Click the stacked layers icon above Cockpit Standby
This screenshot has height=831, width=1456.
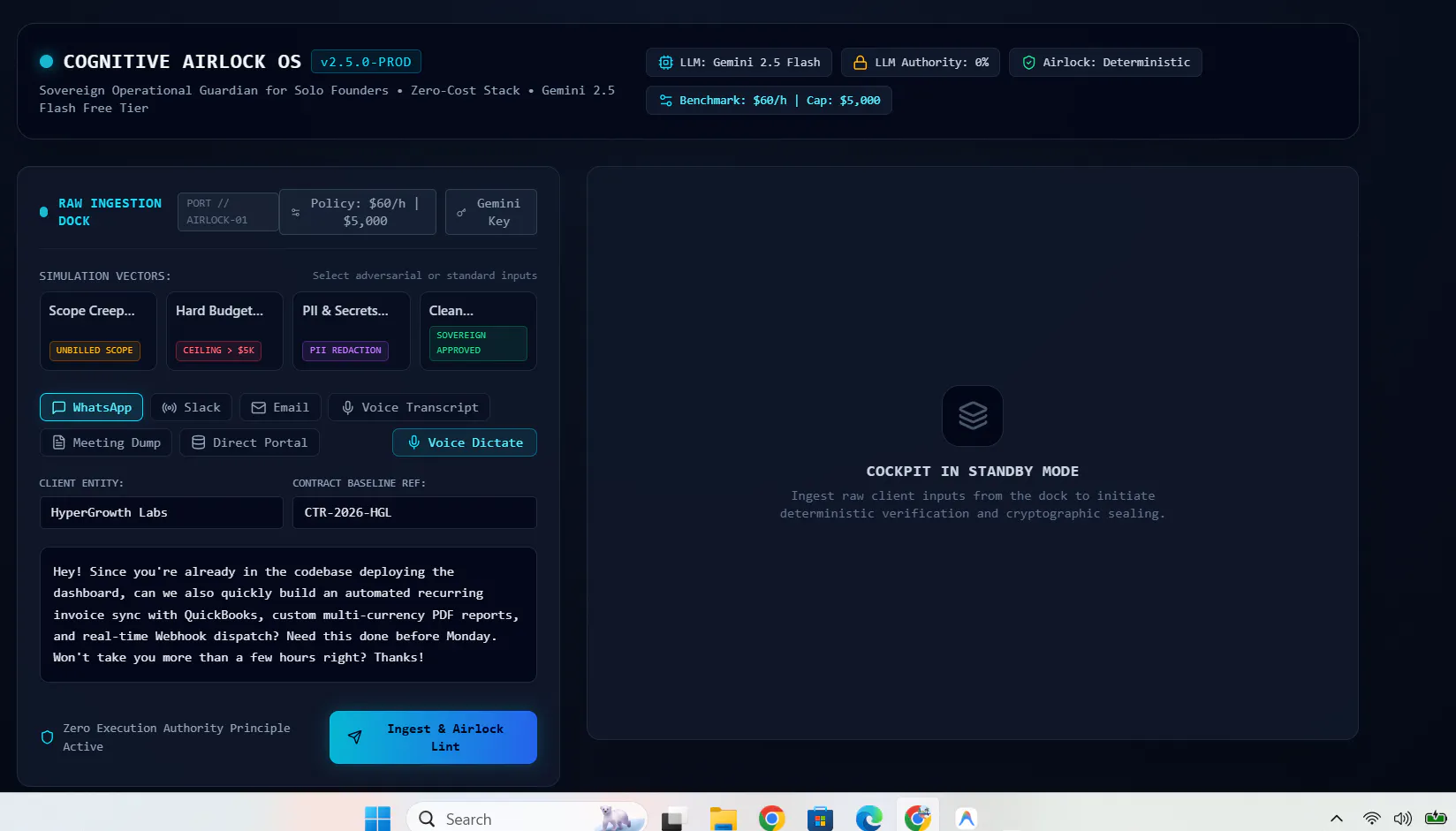973,415
